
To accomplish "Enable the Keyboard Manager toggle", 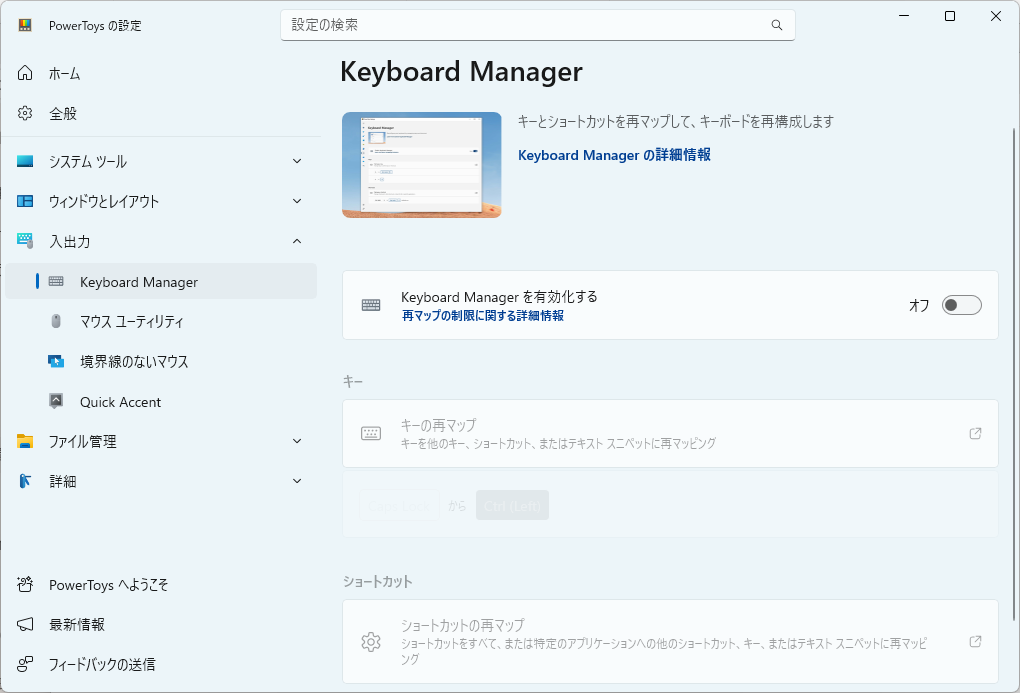I will click(961, 305).
